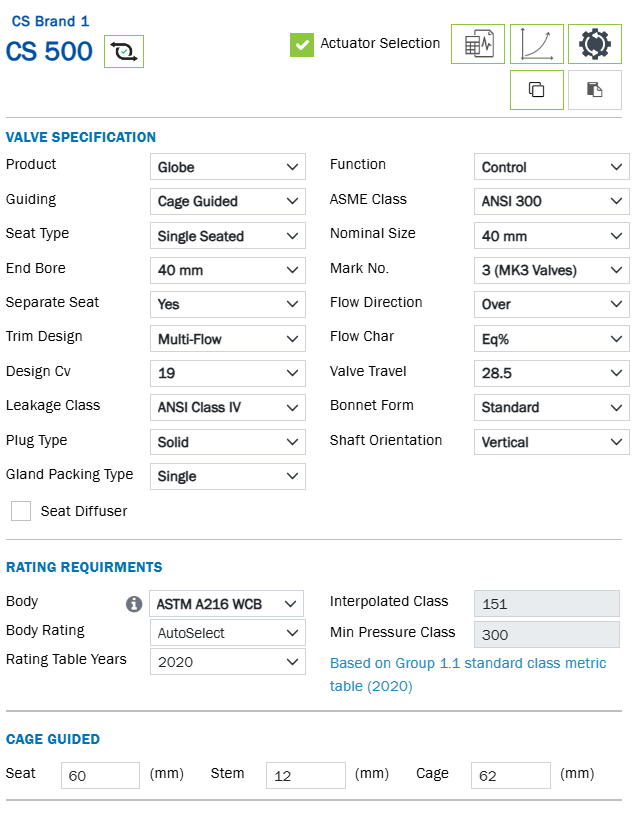Open the Product dropdown showing Globe
This screenshot has width=639, height=815.
[228, 167]
